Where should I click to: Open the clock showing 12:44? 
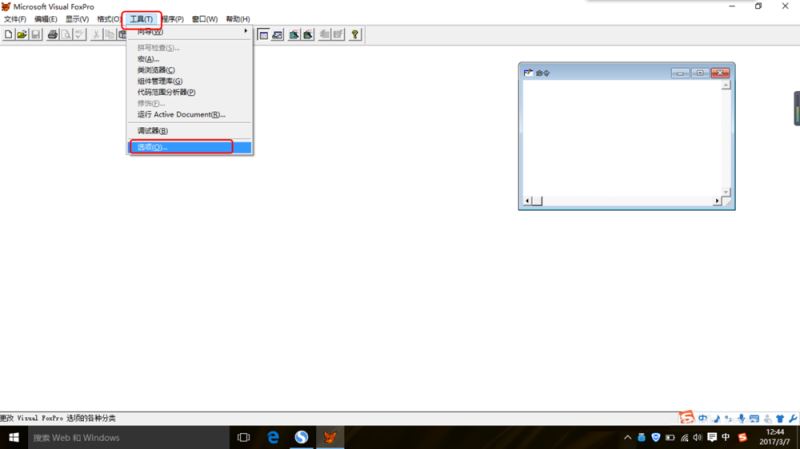point(774,437)
